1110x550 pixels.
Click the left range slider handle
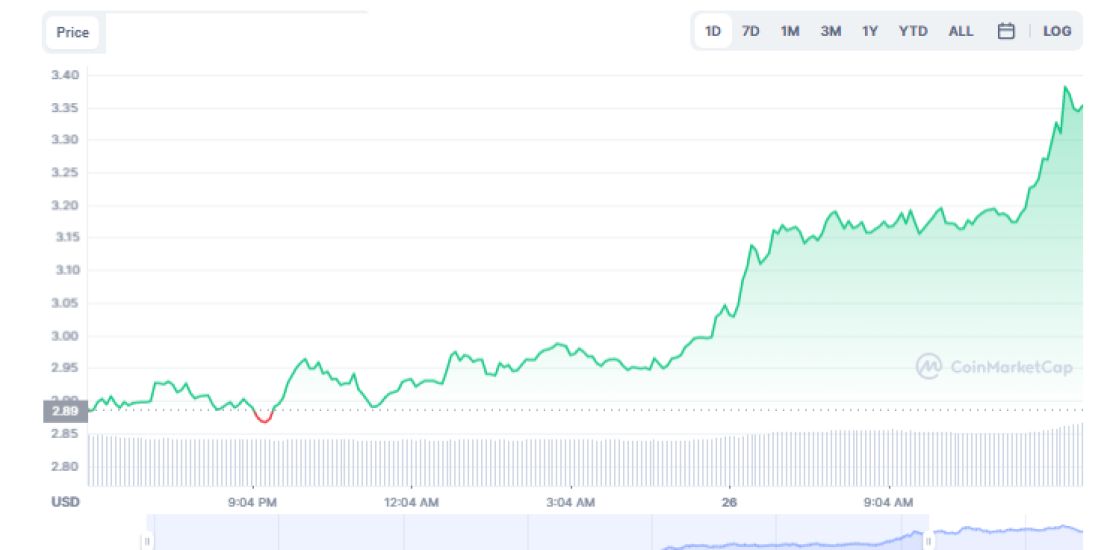(x=146, y=541)
